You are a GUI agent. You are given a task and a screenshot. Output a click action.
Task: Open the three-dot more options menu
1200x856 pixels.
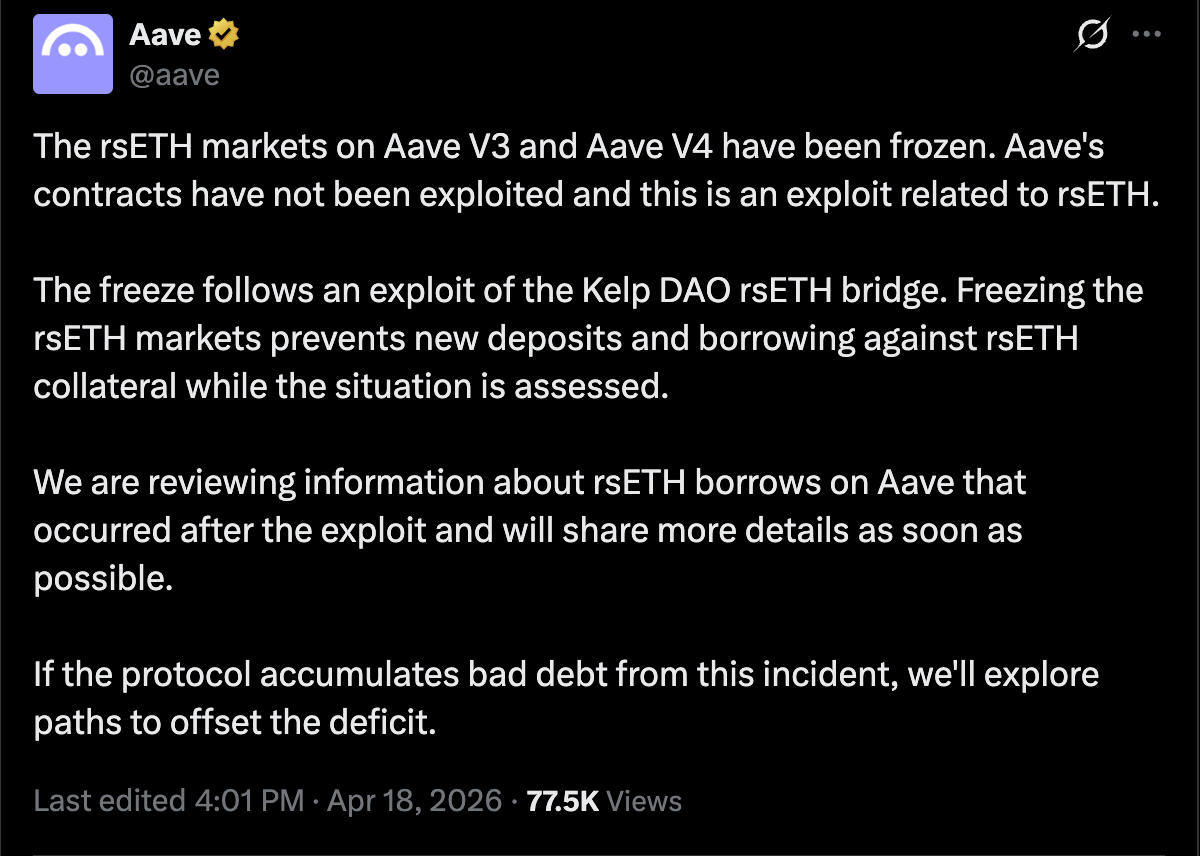pos(1143,35)
